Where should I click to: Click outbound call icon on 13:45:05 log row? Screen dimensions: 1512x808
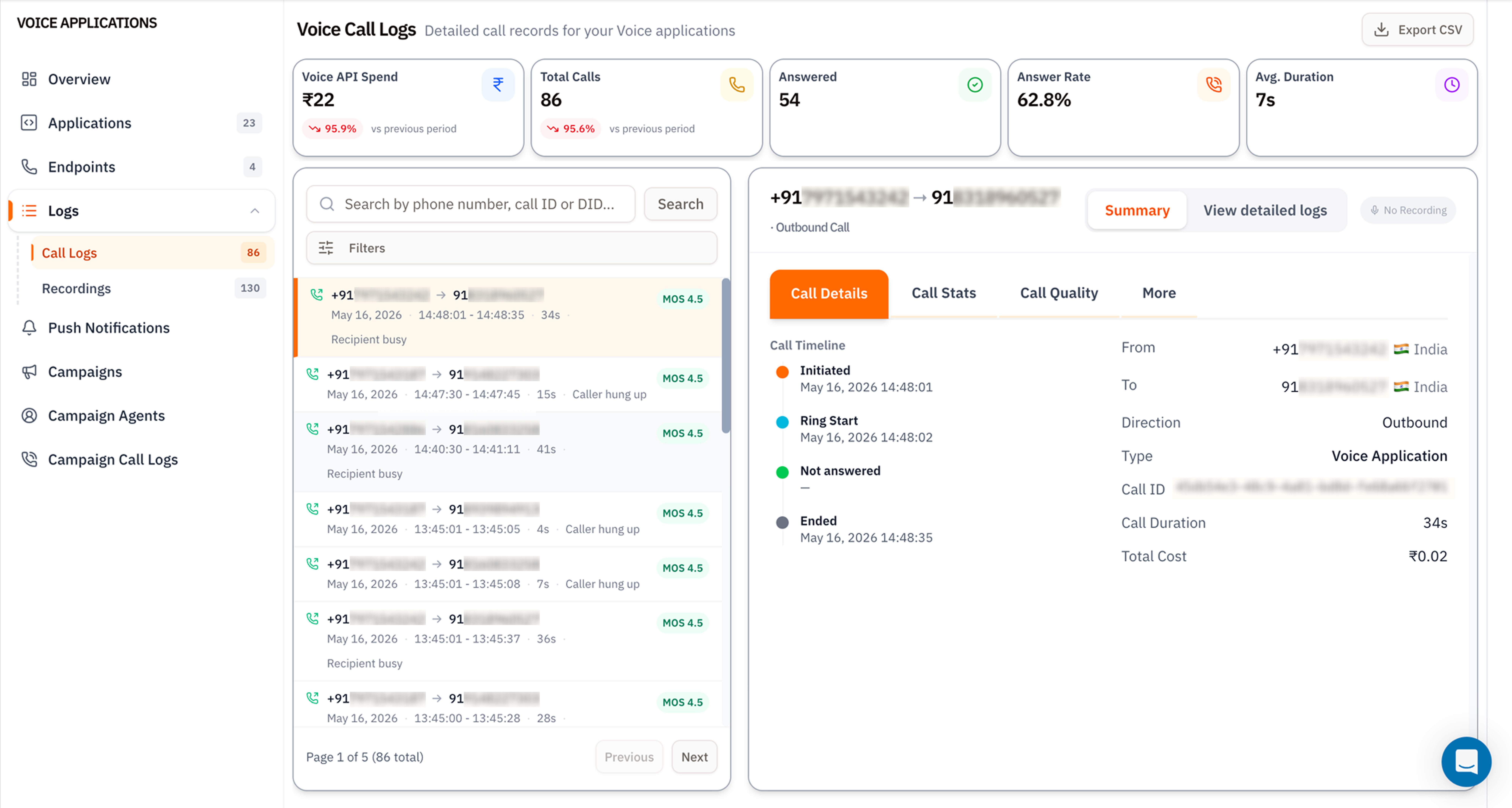point(313,509)
